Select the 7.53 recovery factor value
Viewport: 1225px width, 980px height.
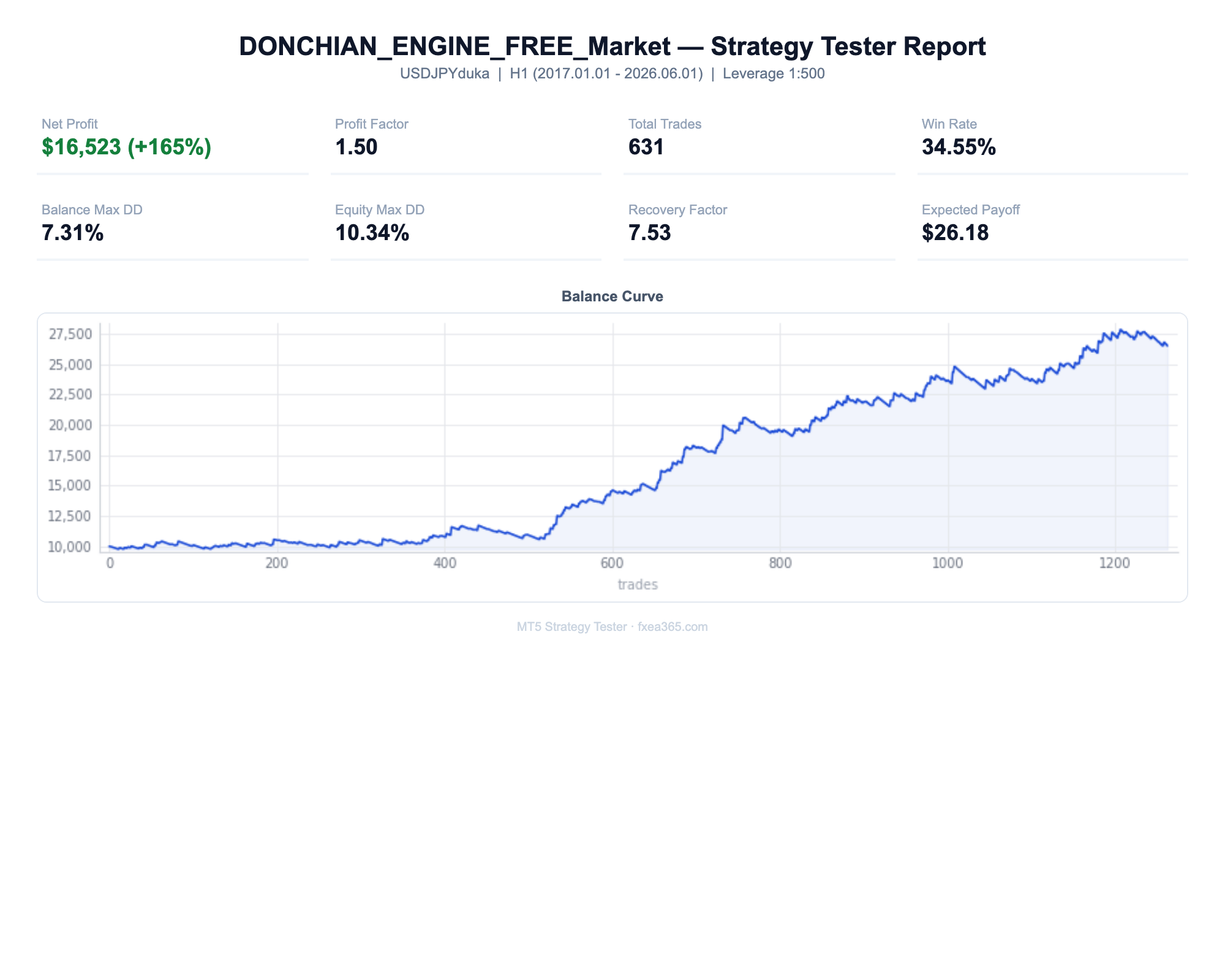point(649,233)
